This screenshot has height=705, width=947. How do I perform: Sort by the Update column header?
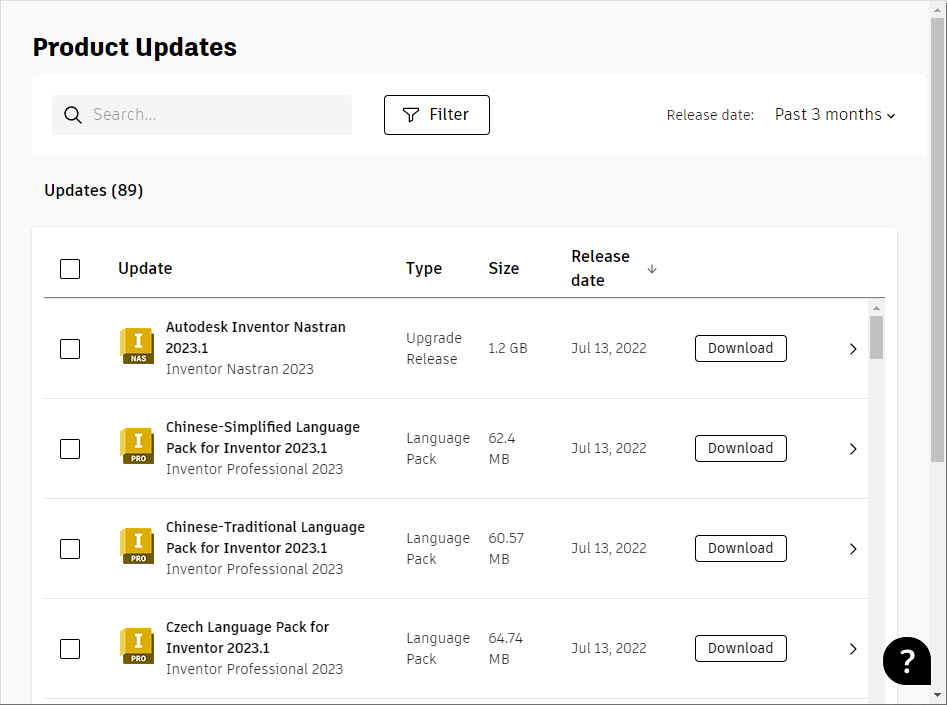(145, 268)
